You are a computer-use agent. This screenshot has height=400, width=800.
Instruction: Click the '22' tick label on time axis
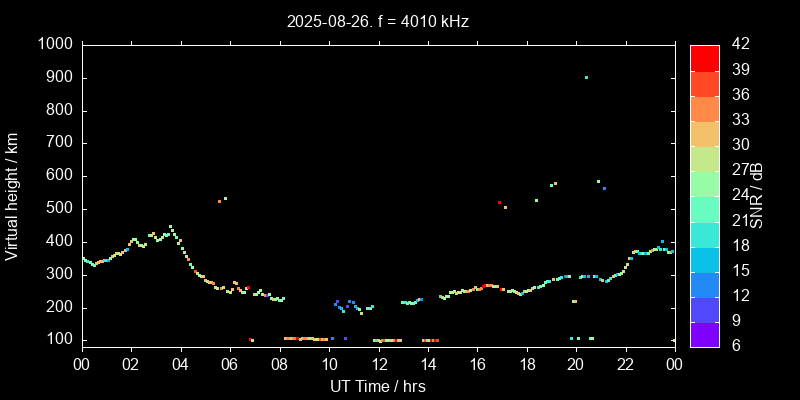tap(625, 365)
